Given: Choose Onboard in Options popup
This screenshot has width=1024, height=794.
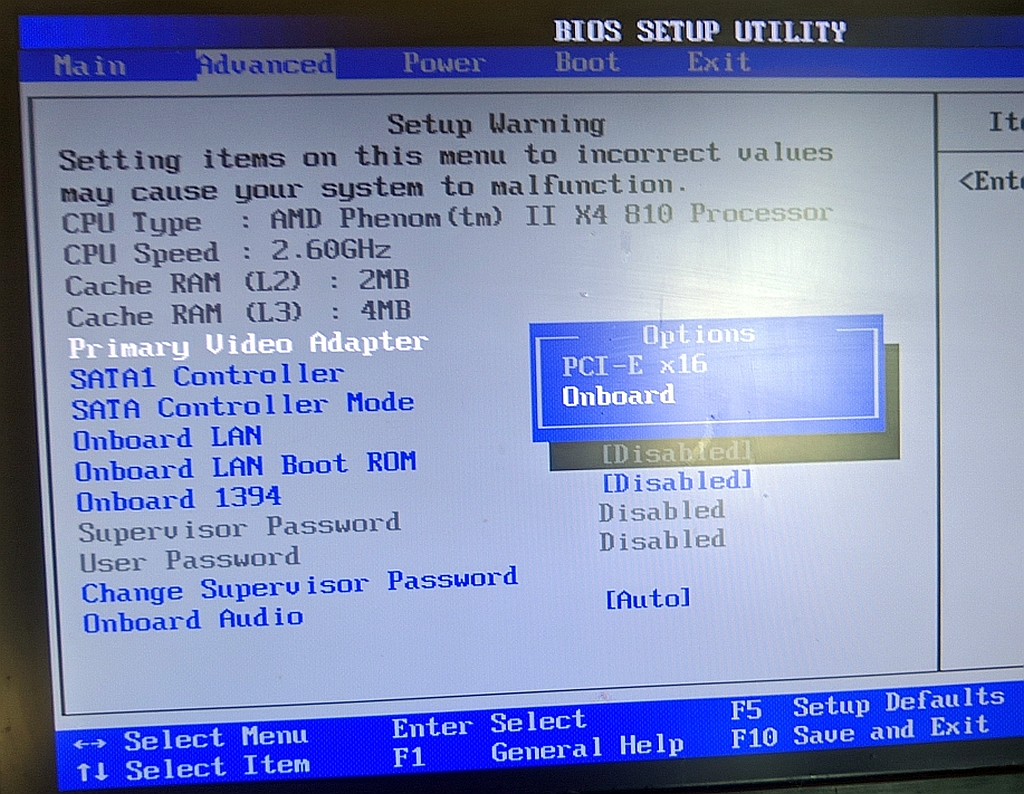Looking at the screenshot, I should pyautogui.click(x=618, y=396).
